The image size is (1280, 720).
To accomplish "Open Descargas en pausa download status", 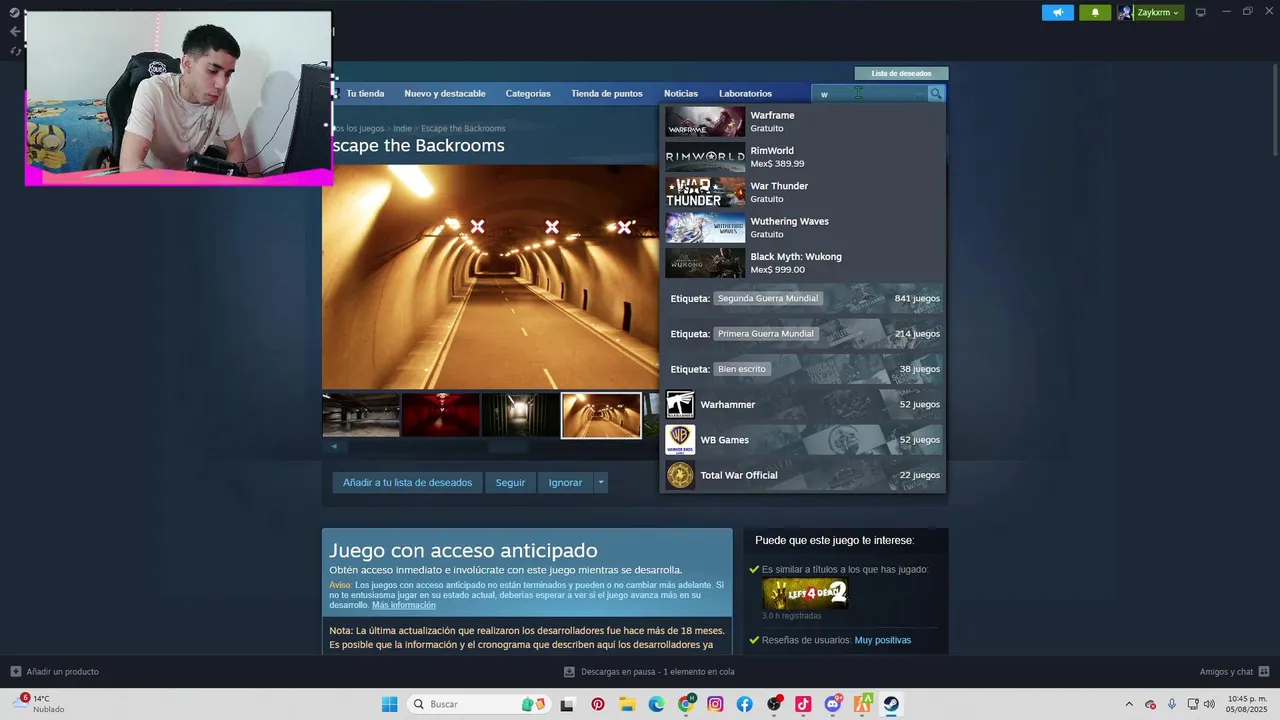I will coord(649,672).
